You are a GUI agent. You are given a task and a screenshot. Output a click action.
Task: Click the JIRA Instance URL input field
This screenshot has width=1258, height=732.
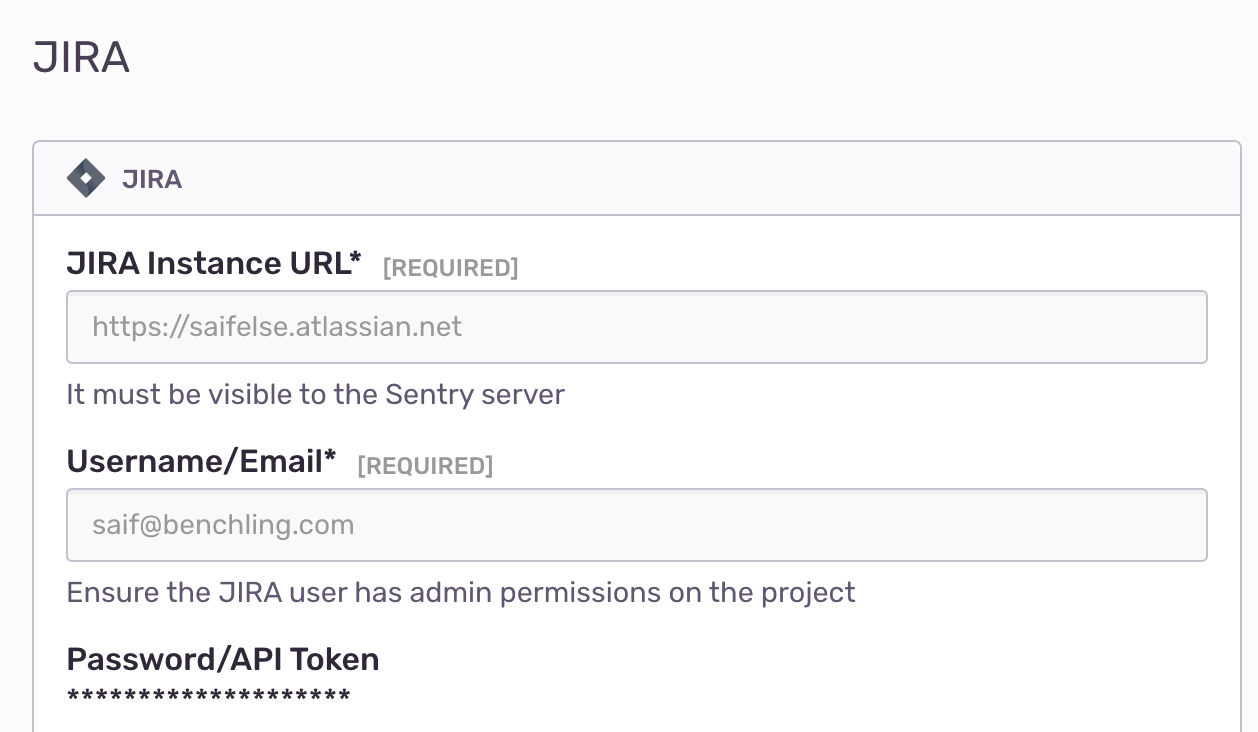point(637,327)
